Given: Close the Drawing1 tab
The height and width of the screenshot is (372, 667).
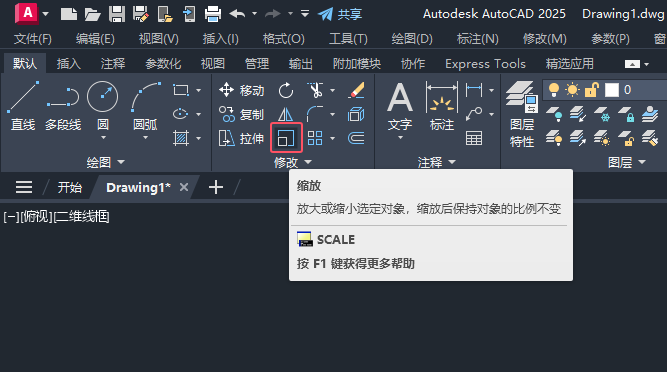Looking at the screenshot, I should pos(184,187).
